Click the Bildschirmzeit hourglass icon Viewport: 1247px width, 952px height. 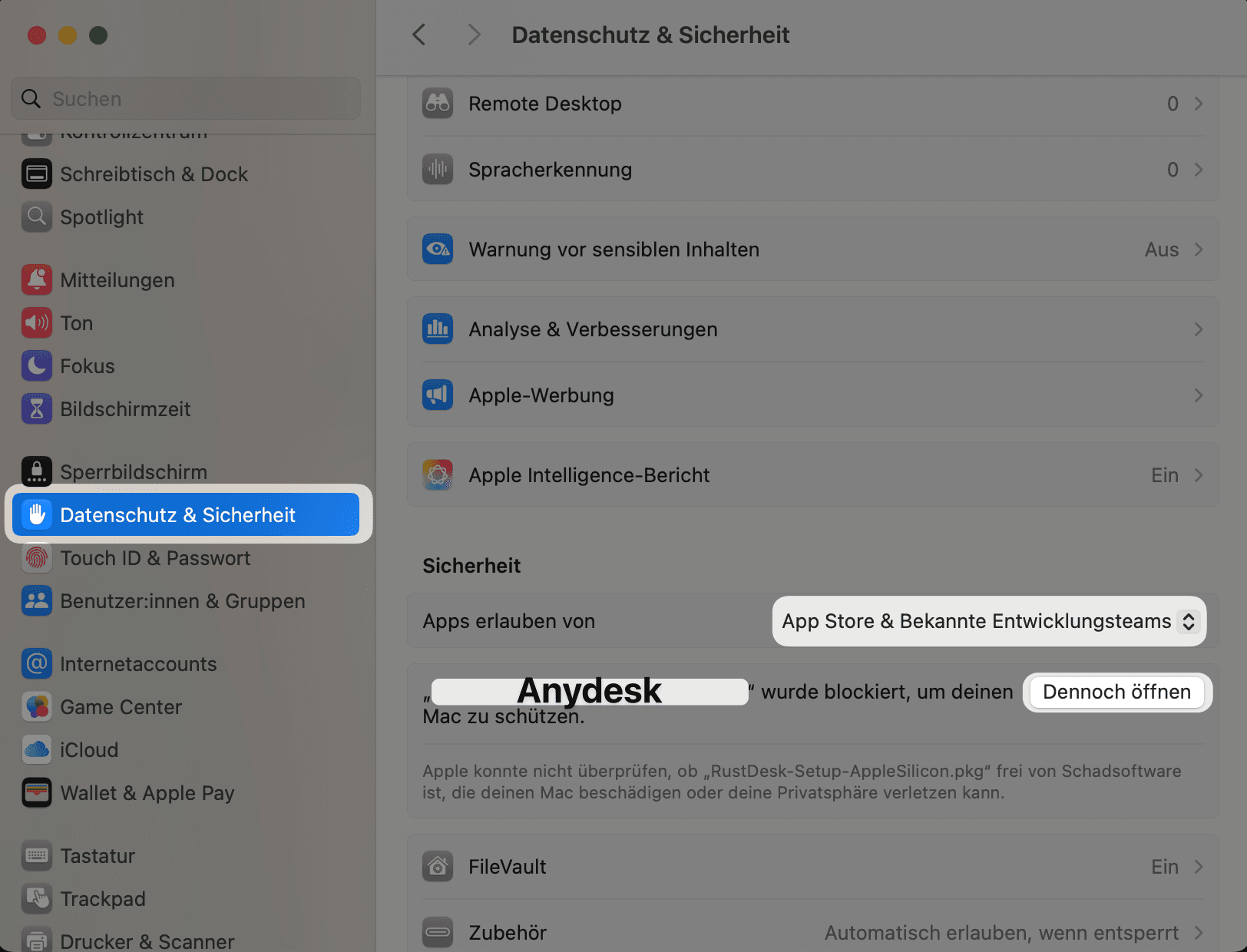pyautogui.click(x=37, y=409)
